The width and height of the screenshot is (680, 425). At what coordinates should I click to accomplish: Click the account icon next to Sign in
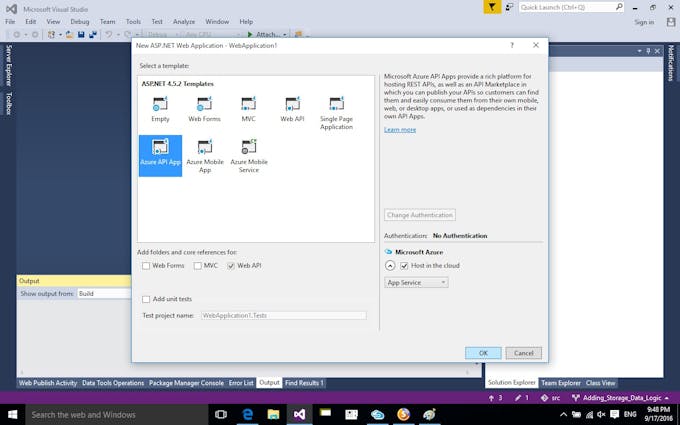coord(670,22)
